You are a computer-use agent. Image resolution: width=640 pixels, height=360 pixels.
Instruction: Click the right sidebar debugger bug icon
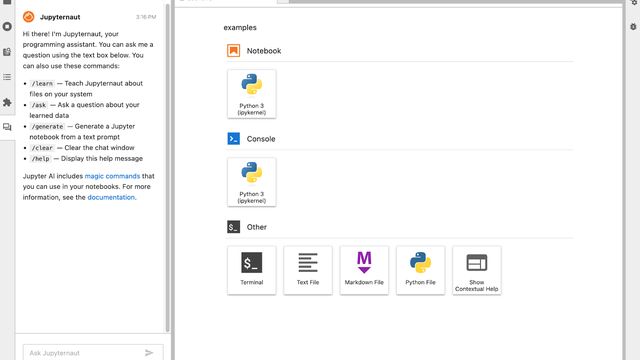point(633,27)
